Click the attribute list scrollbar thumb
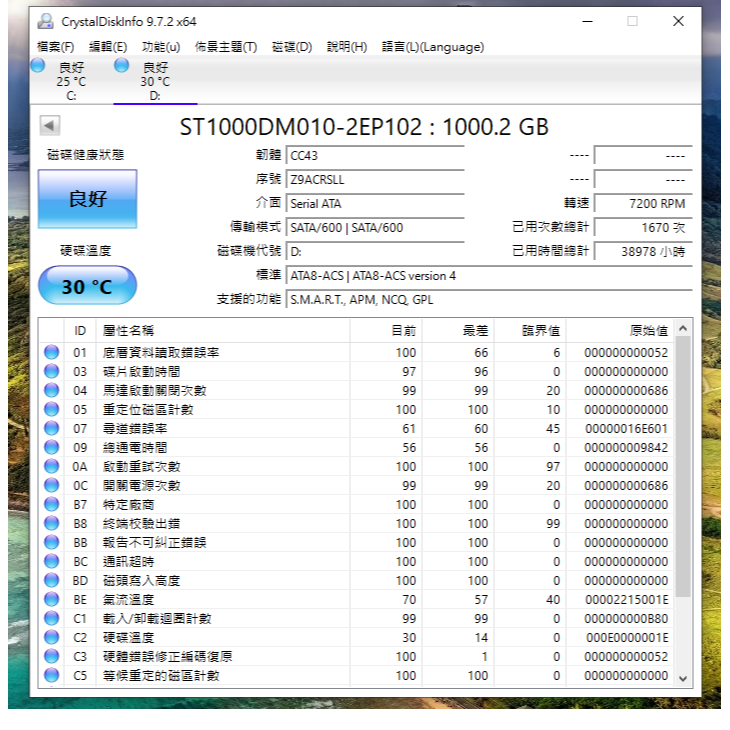 (x=683, y=467)
